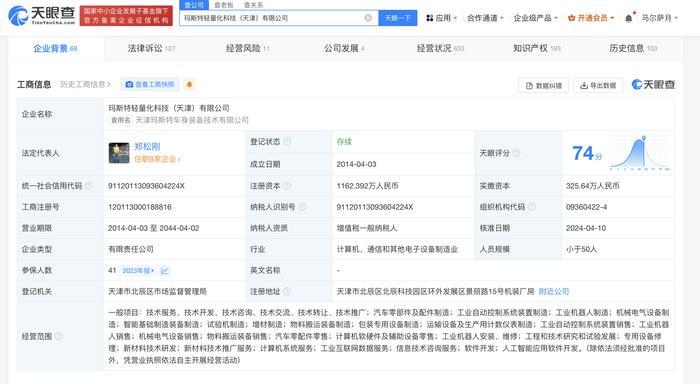Click the info icon next to 注册资本
The height and width of the screenshot is (384, 700).
pyautogui.click(x=287, y=186)
